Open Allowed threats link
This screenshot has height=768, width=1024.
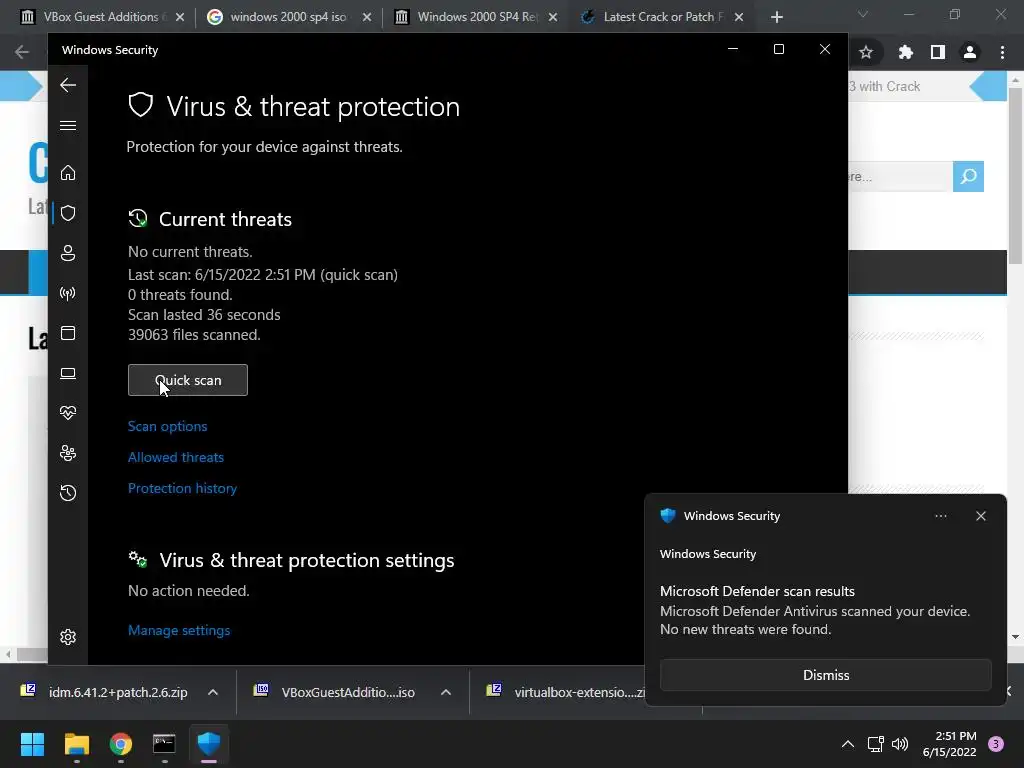(176, 457)
